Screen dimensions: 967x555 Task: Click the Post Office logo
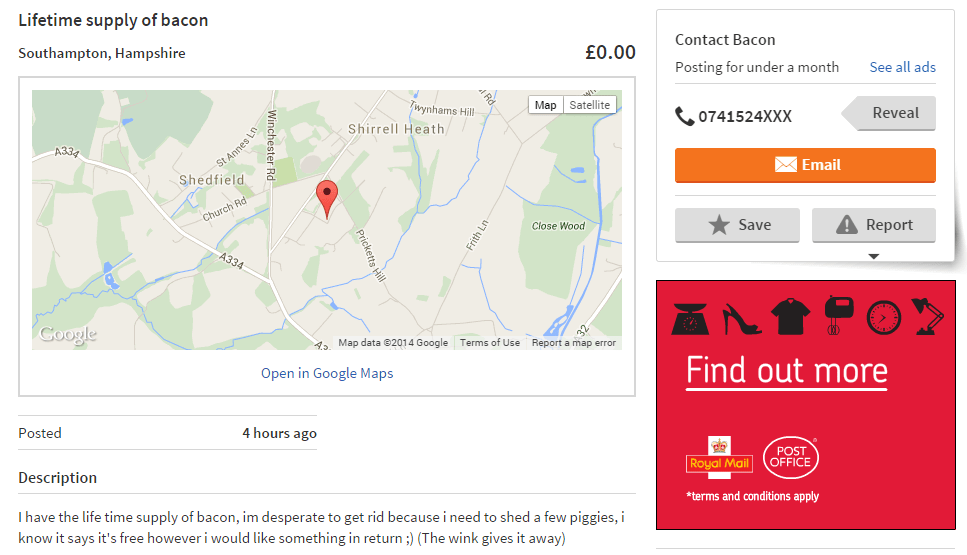791,458
